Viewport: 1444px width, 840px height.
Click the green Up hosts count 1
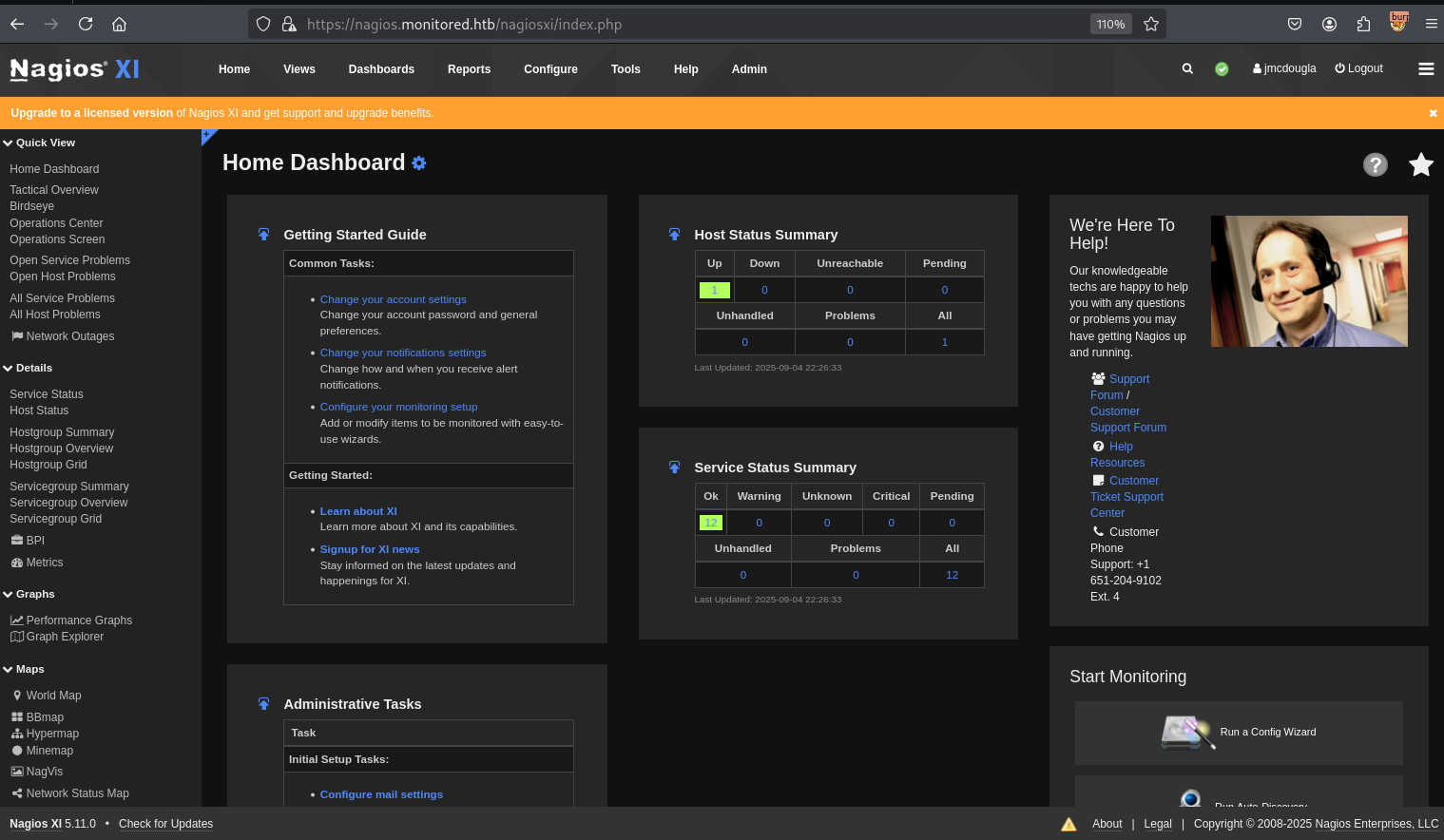[715, 290]
